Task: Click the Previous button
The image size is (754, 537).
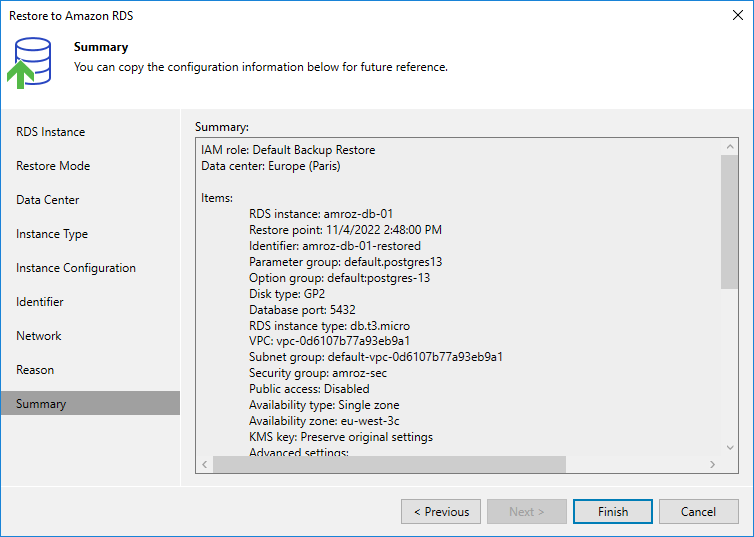Action: (440, 512)
